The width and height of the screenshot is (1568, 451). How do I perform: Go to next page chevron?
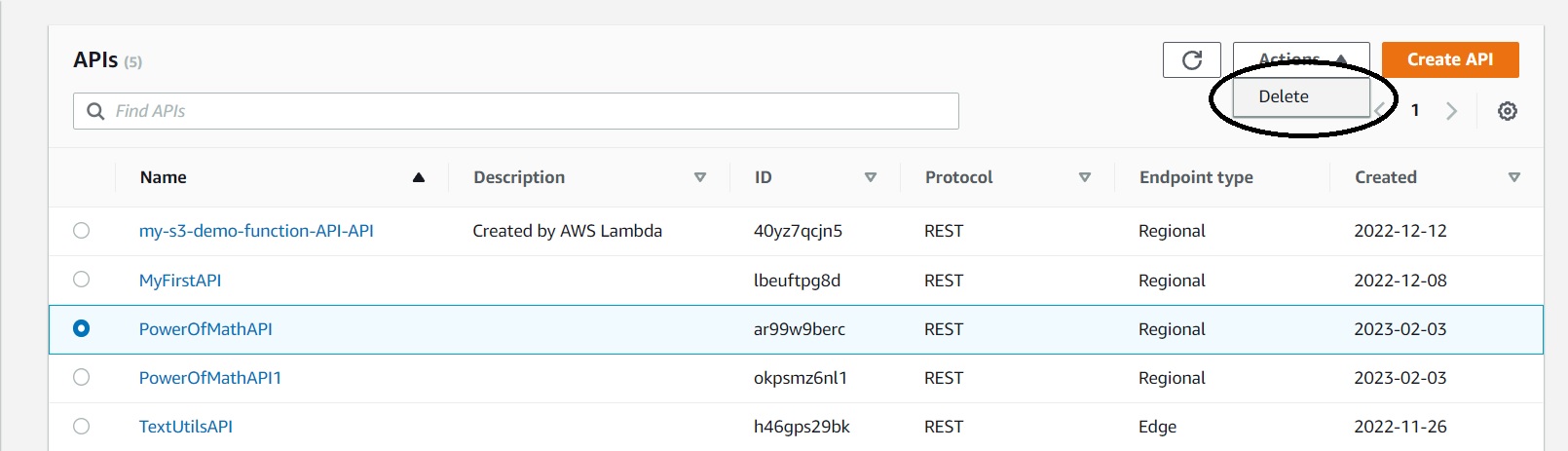(x=1451, y=111)
